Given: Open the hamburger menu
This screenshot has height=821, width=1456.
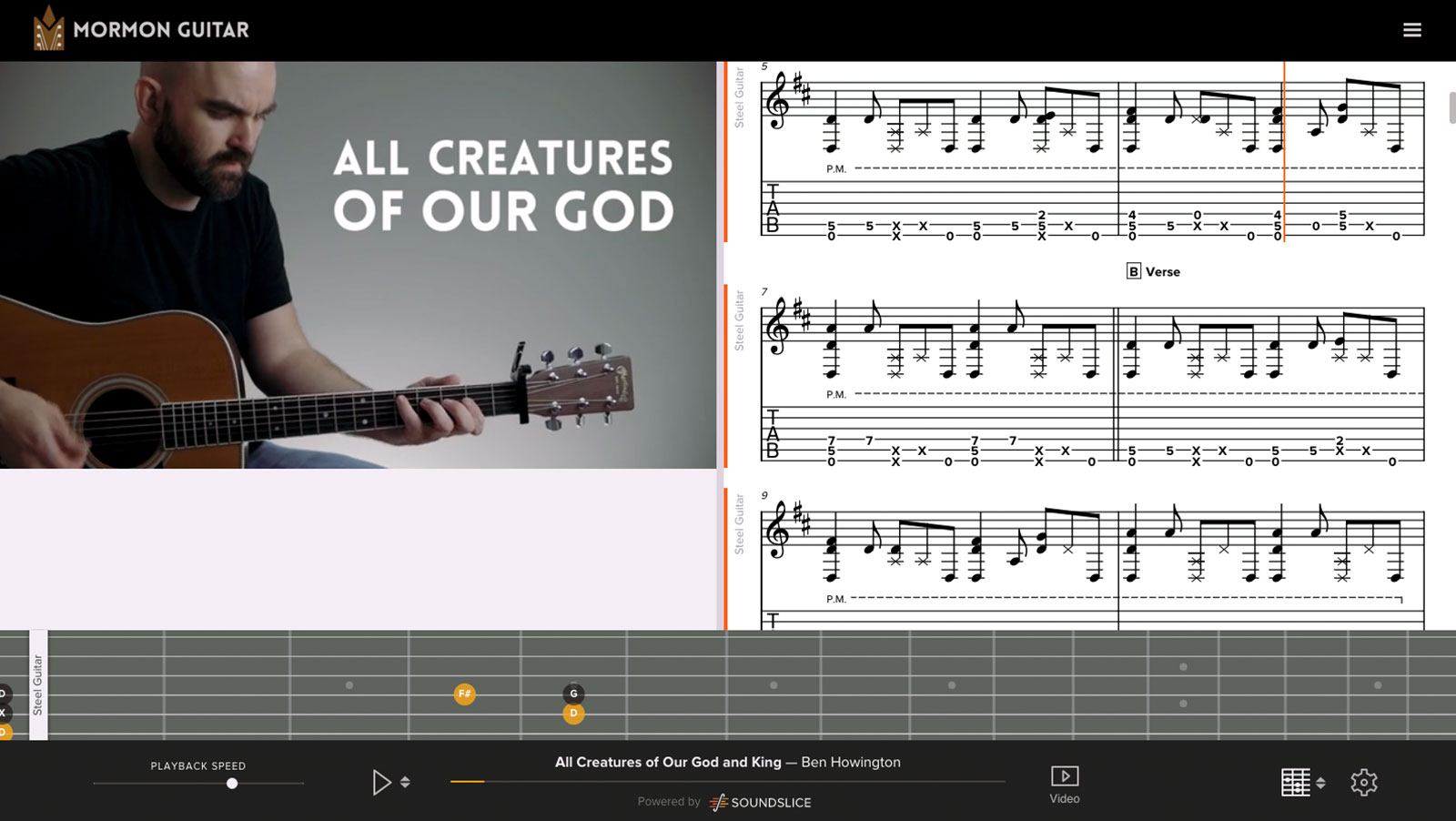Looking at the screenshot, I should pos(1411,30).
